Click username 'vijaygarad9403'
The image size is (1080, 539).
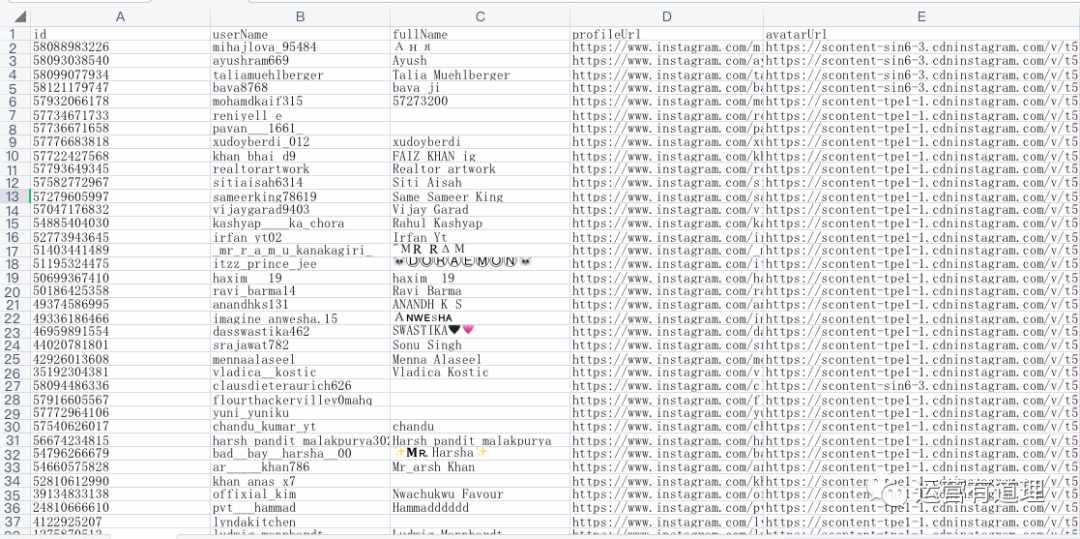point(261,209)
